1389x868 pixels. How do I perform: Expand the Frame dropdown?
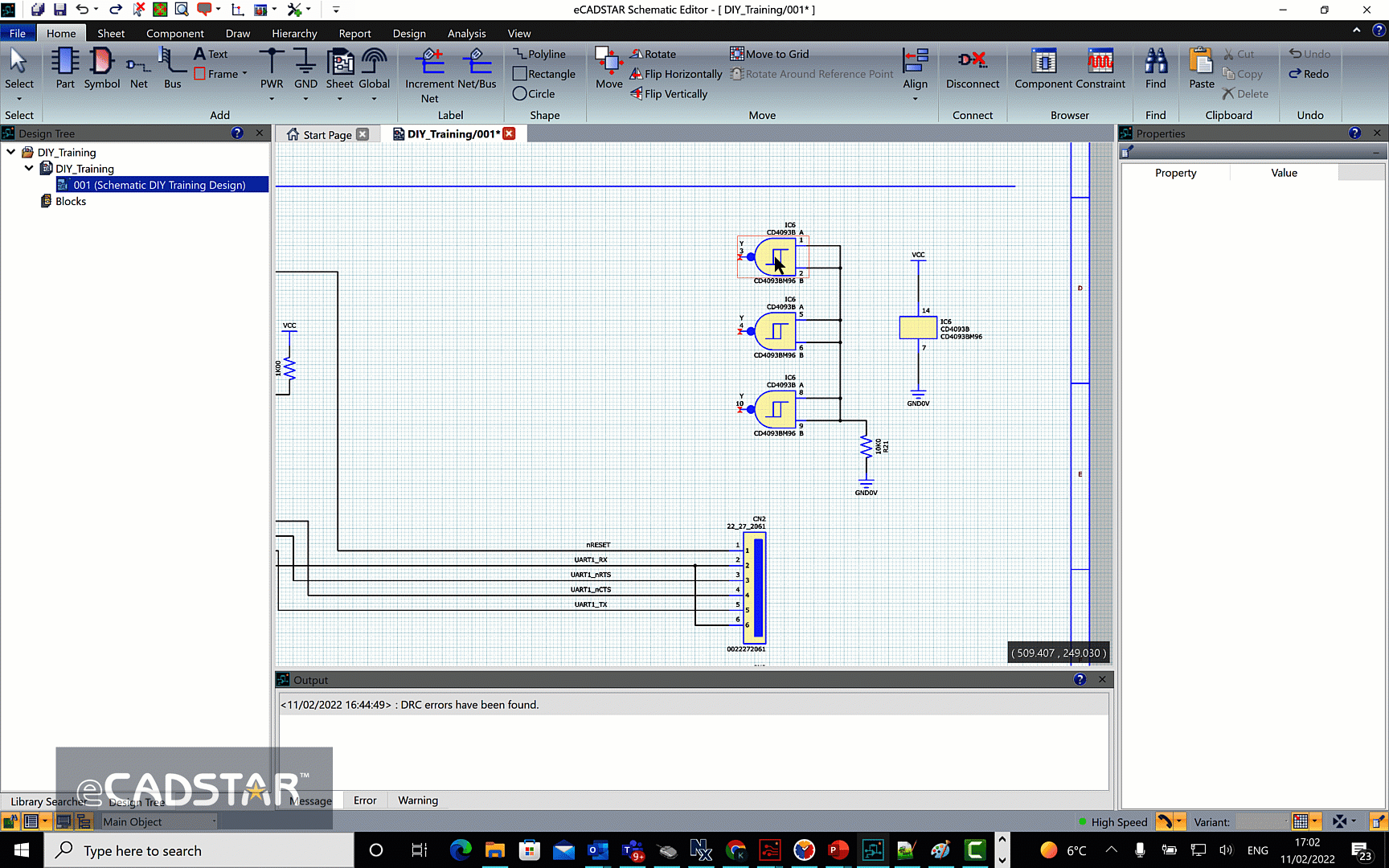coord(244,74)
